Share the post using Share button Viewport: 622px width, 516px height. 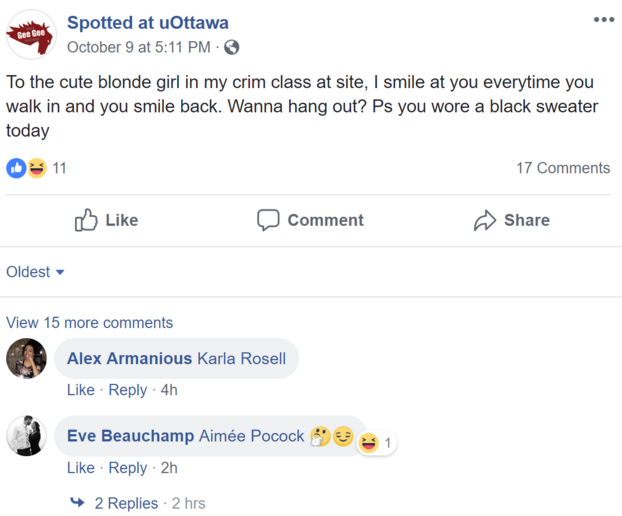(512, 220)
